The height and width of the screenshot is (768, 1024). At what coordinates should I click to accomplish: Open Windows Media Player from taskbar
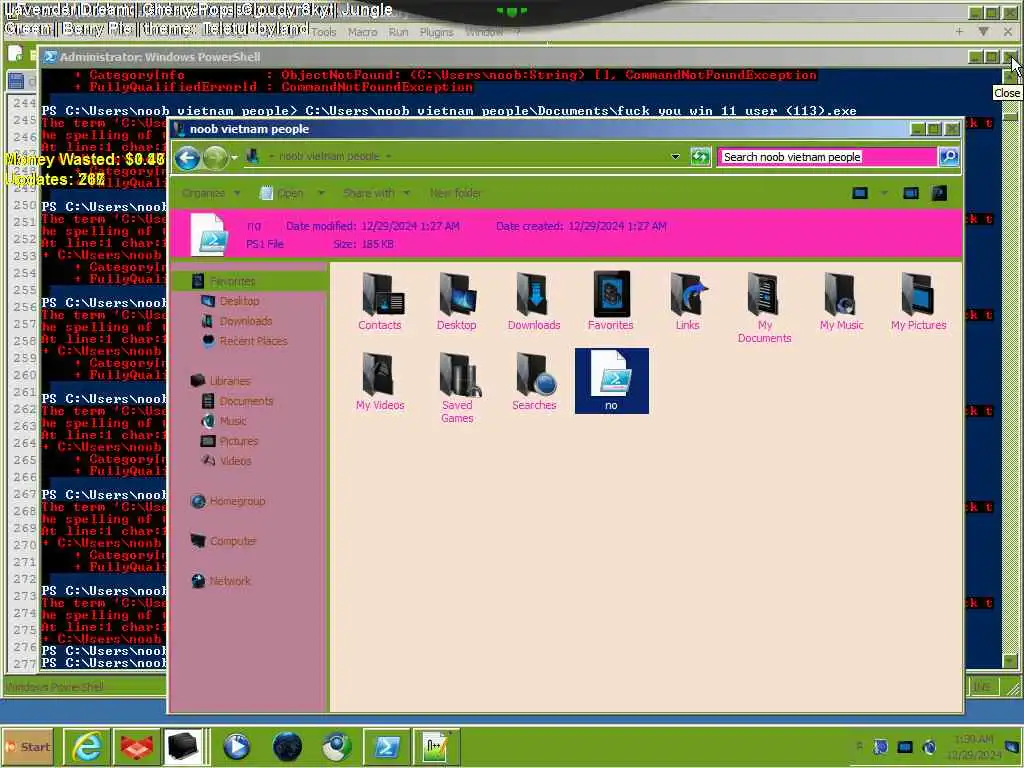click(x=236, y=747)
